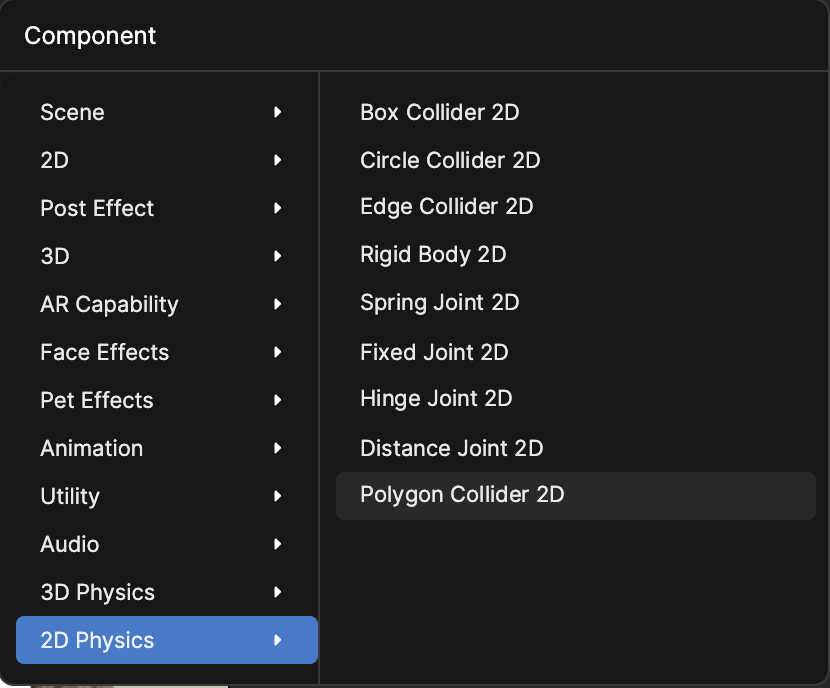Open the Face Effects category
This screenshot has height=688, width=830.
pyautogui.click(x=167, y=352)
